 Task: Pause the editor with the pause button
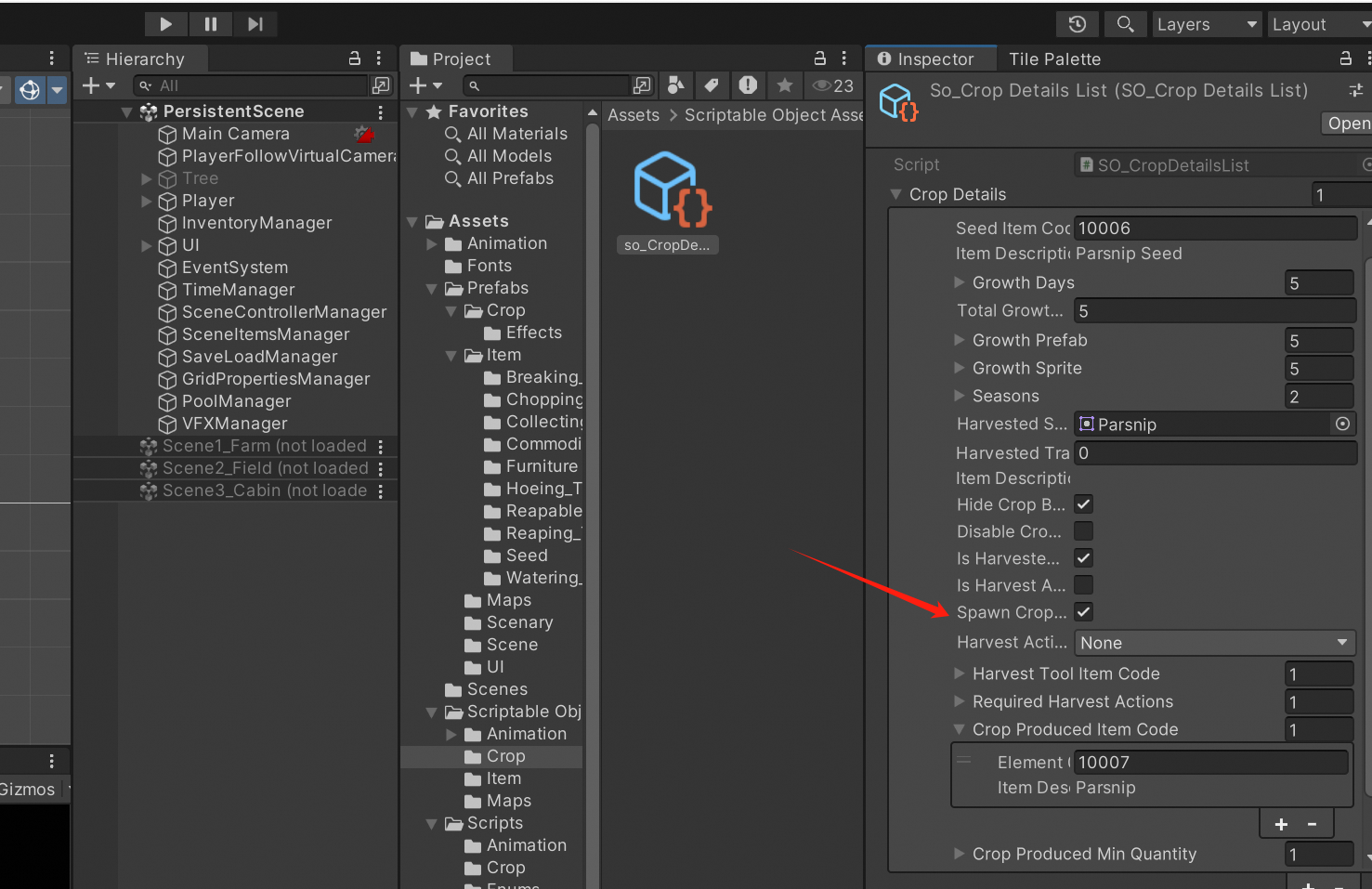tap(211, 24)
